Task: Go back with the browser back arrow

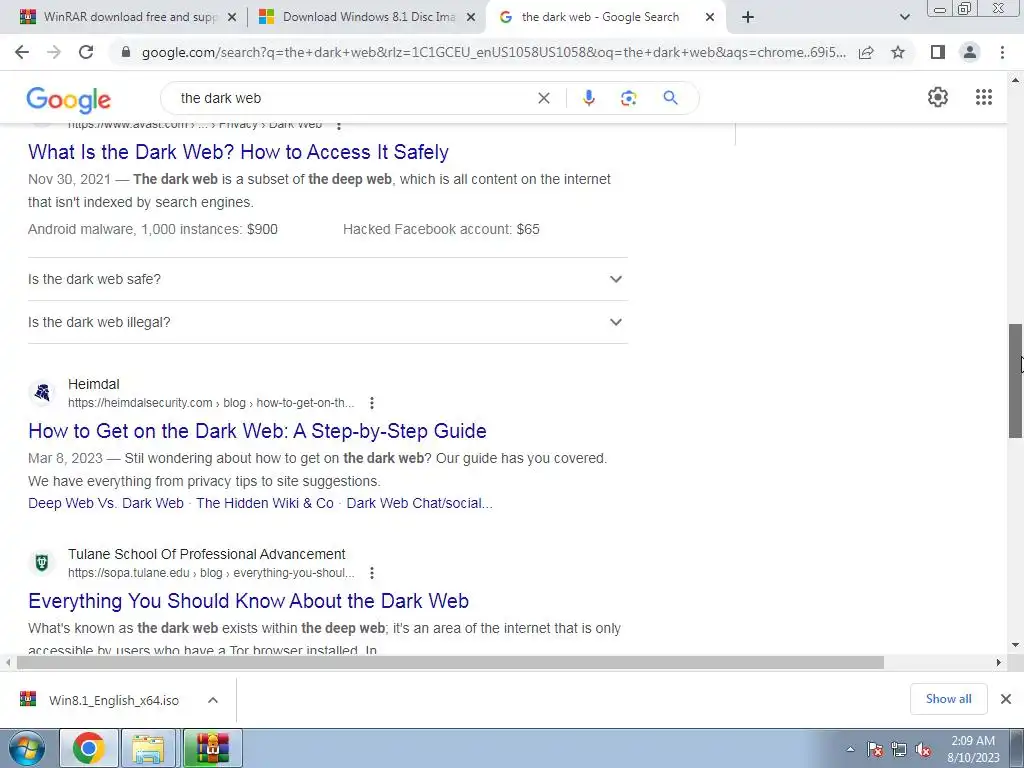Action: tap(22, 52)
